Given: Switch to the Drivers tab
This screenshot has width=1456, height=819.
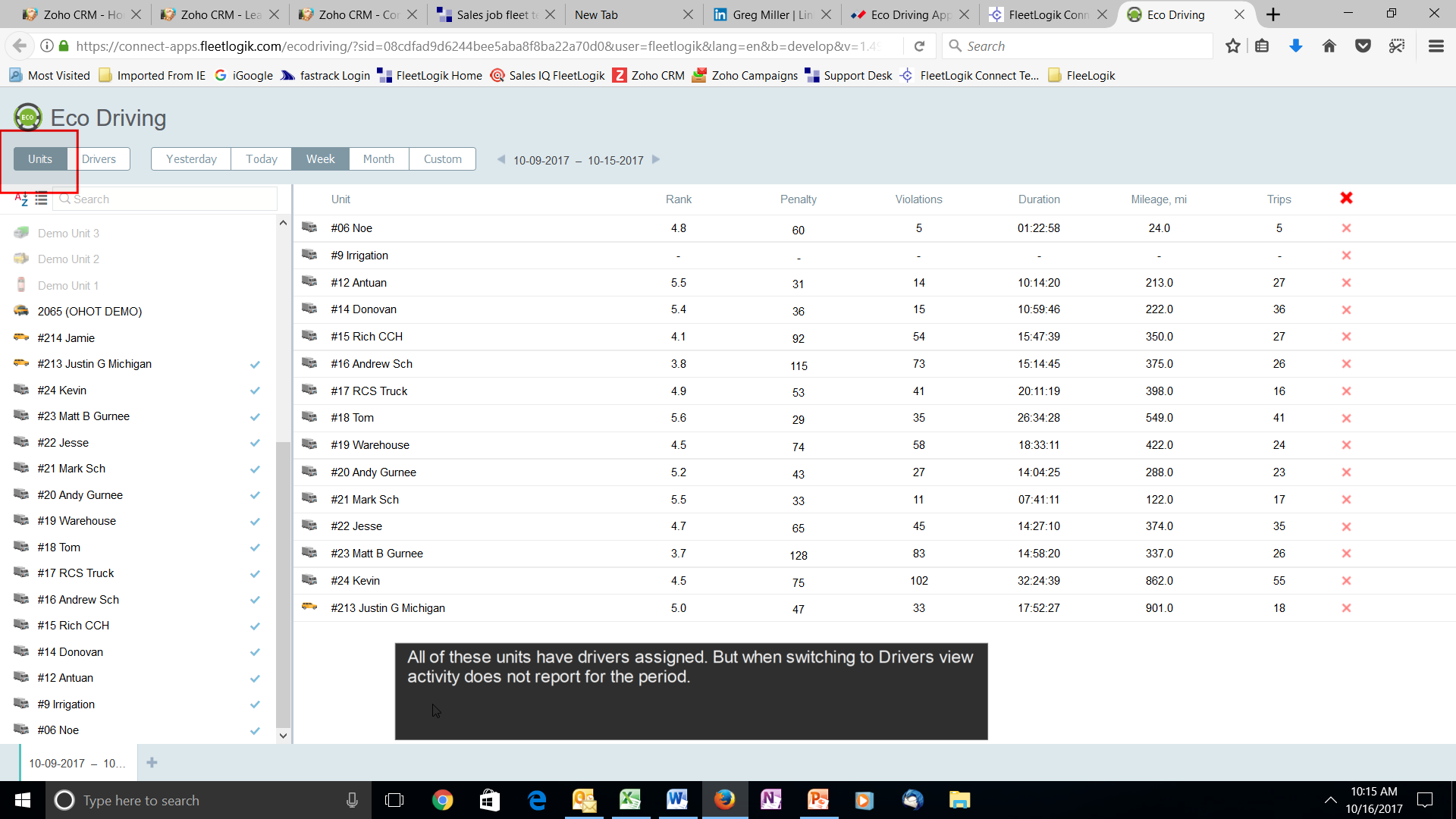Looking at the screenshot, I should coord(99,159).
